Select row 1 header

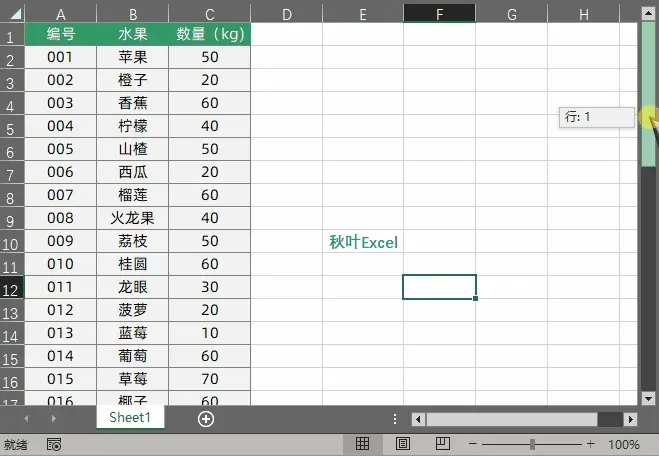10,36
